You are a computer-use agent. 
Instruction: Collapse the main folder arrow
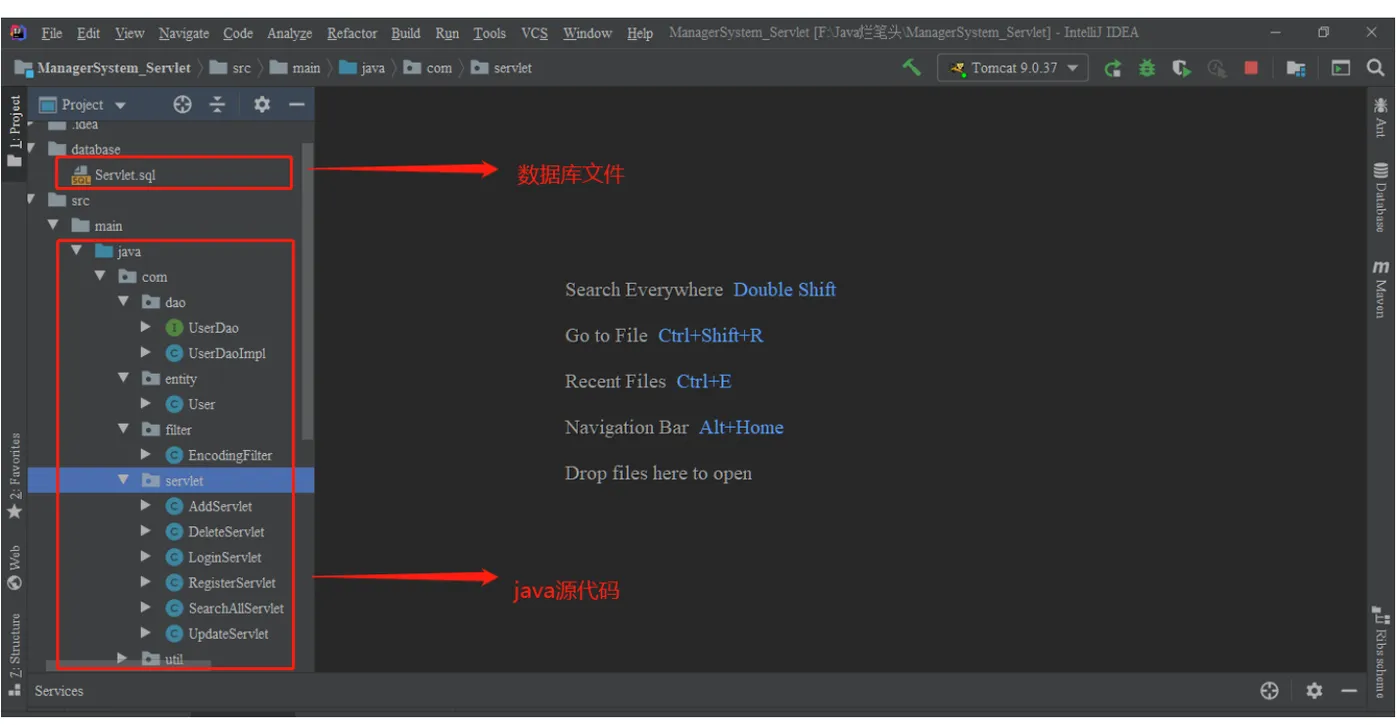[x=54, y=225]
